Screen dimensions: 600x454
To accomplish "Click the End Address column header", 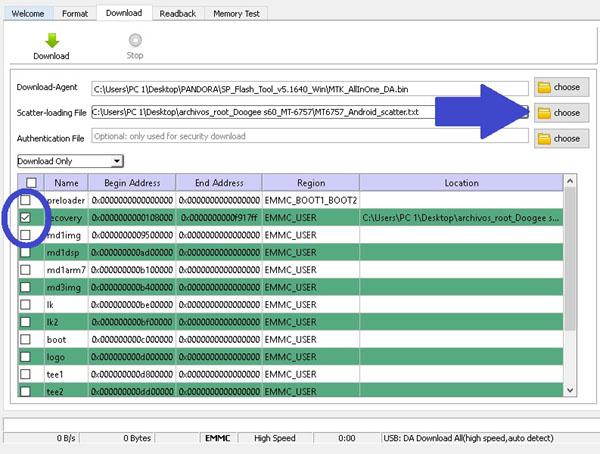I will [x=219, y=183].
